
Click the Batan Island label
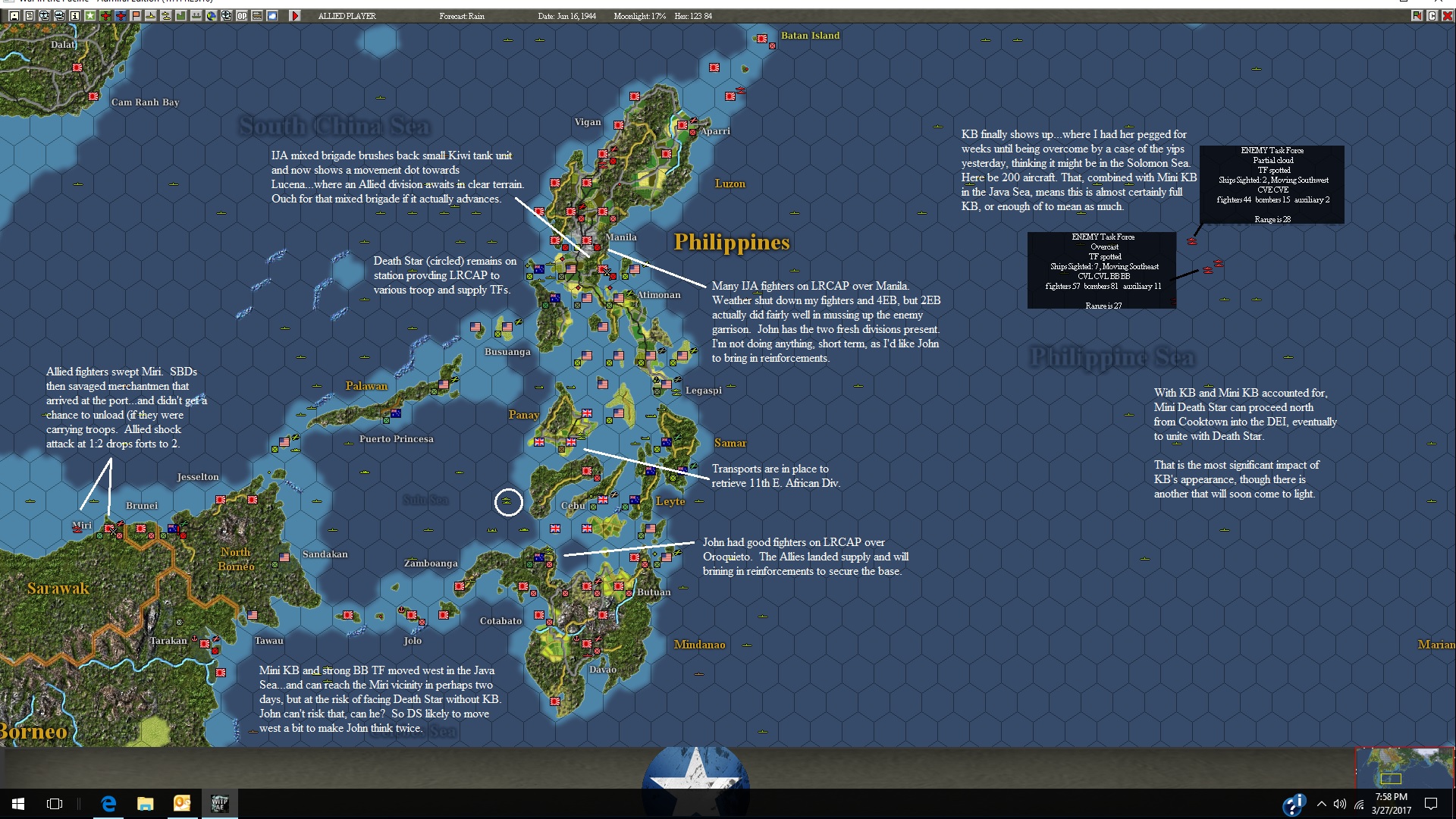click(x=811, y=36)
